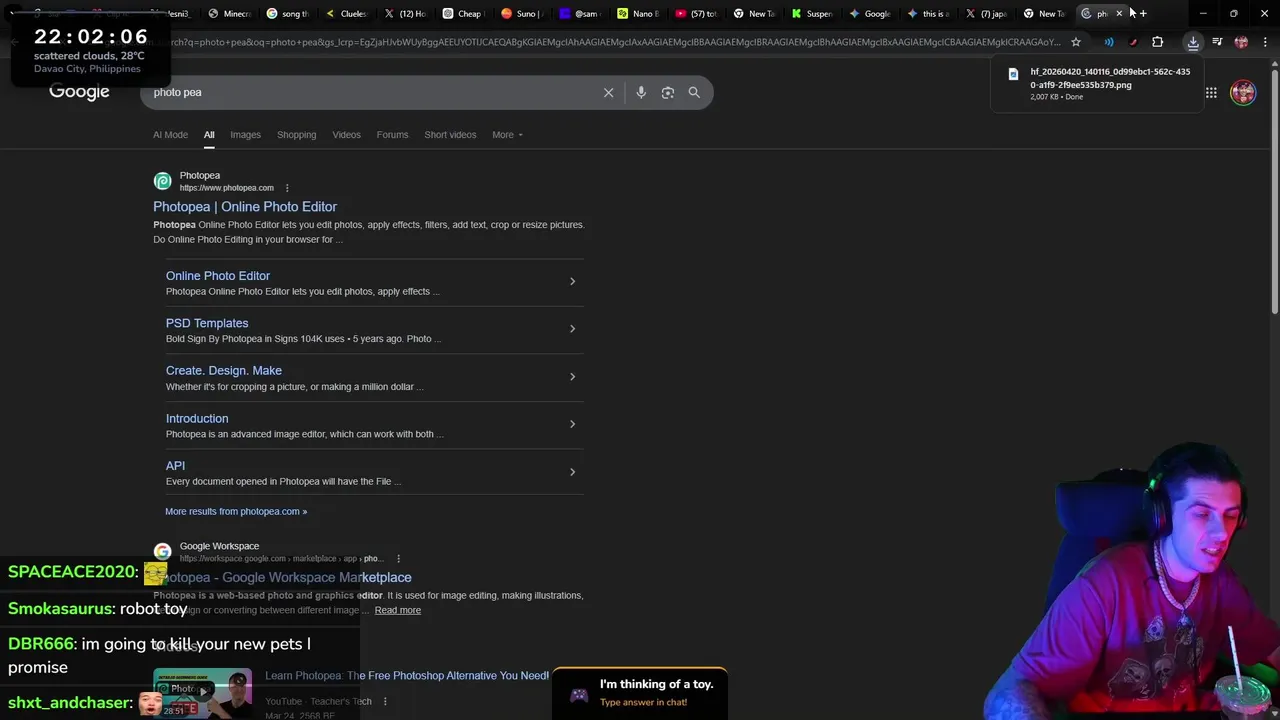Viewport: 1280px width, 720px height.
Task: Click the Google Workspace result favicon
Action: 162,551
